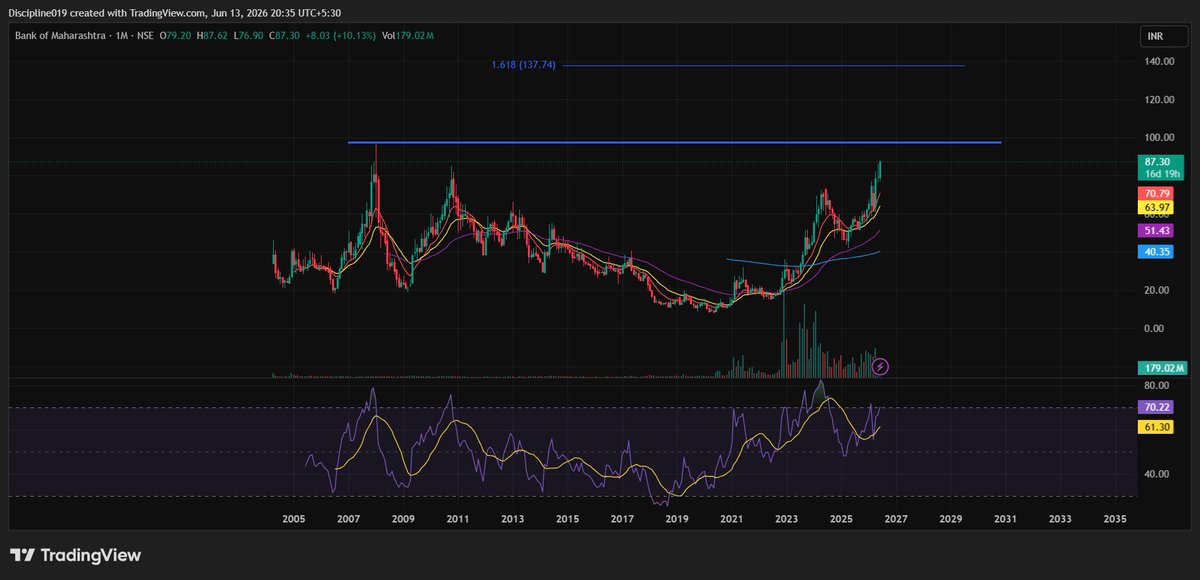Click the 2021 label on time axis
This screenshot has width=1200, height=580.
pyautogui.click(x=732, y=519)
